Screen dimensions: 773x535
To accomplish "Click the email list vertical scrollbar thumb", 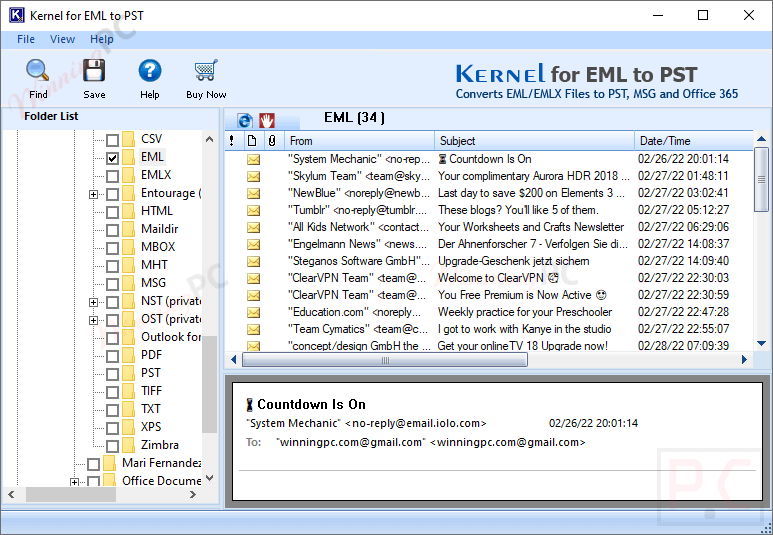I will coord(762,179).
